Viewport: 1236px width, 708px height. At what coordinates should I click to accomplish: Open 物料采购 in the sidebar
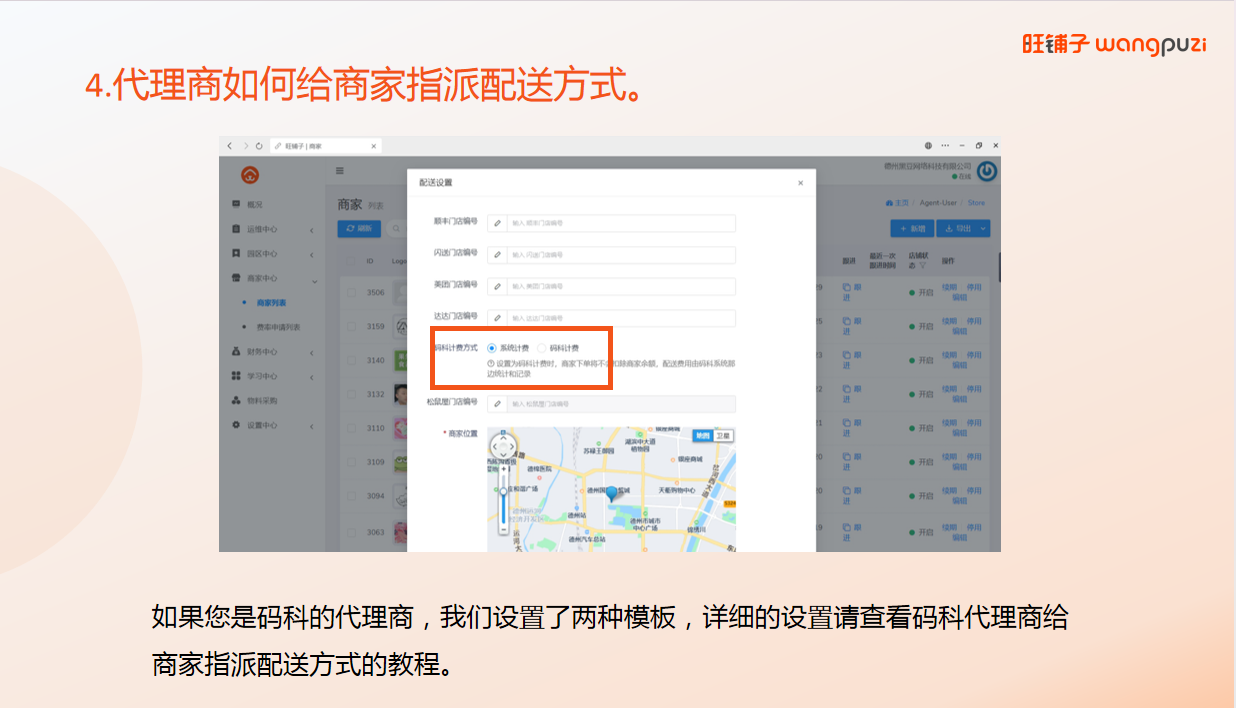[262, 400]
